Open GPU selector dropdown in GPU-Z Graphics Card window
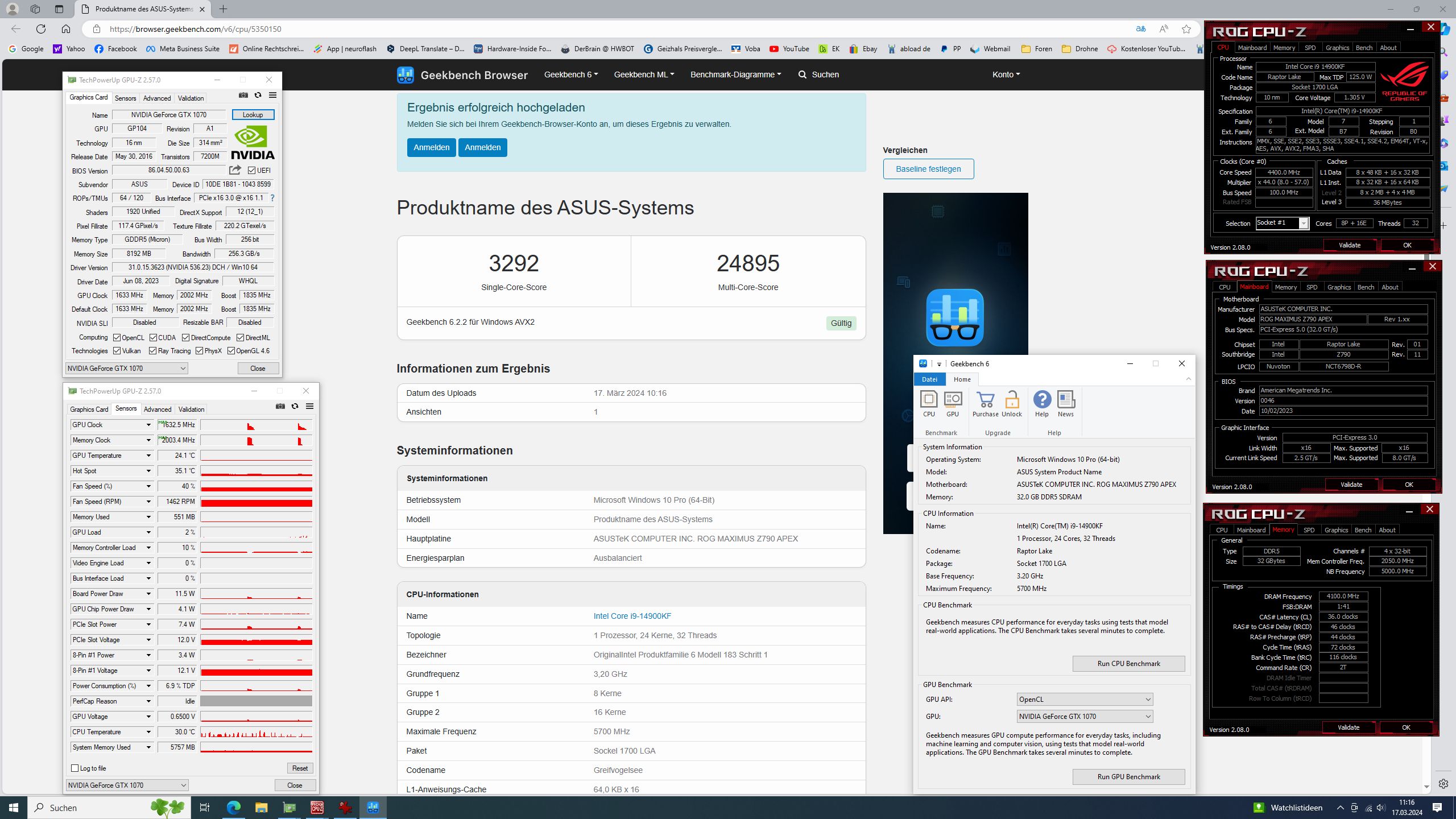The height and width of the screenshot is (819, 1456). [126, 368]
